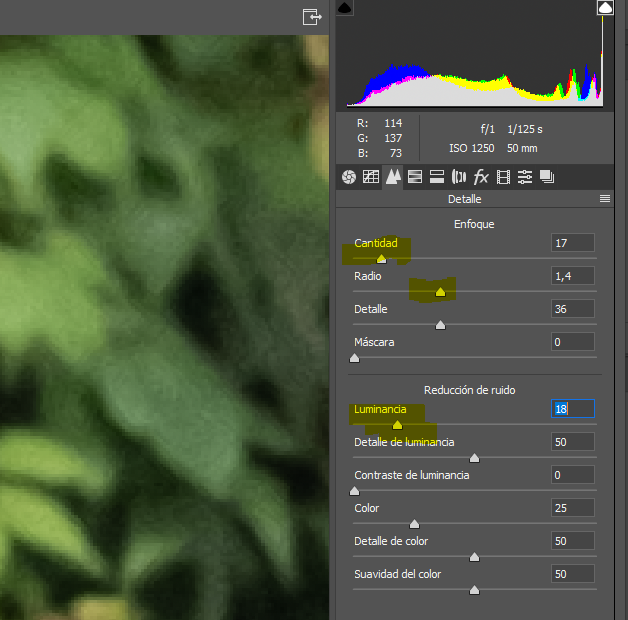Click the histogram graph
Viewport: 628px width, 620px height.
pos(475,56)
